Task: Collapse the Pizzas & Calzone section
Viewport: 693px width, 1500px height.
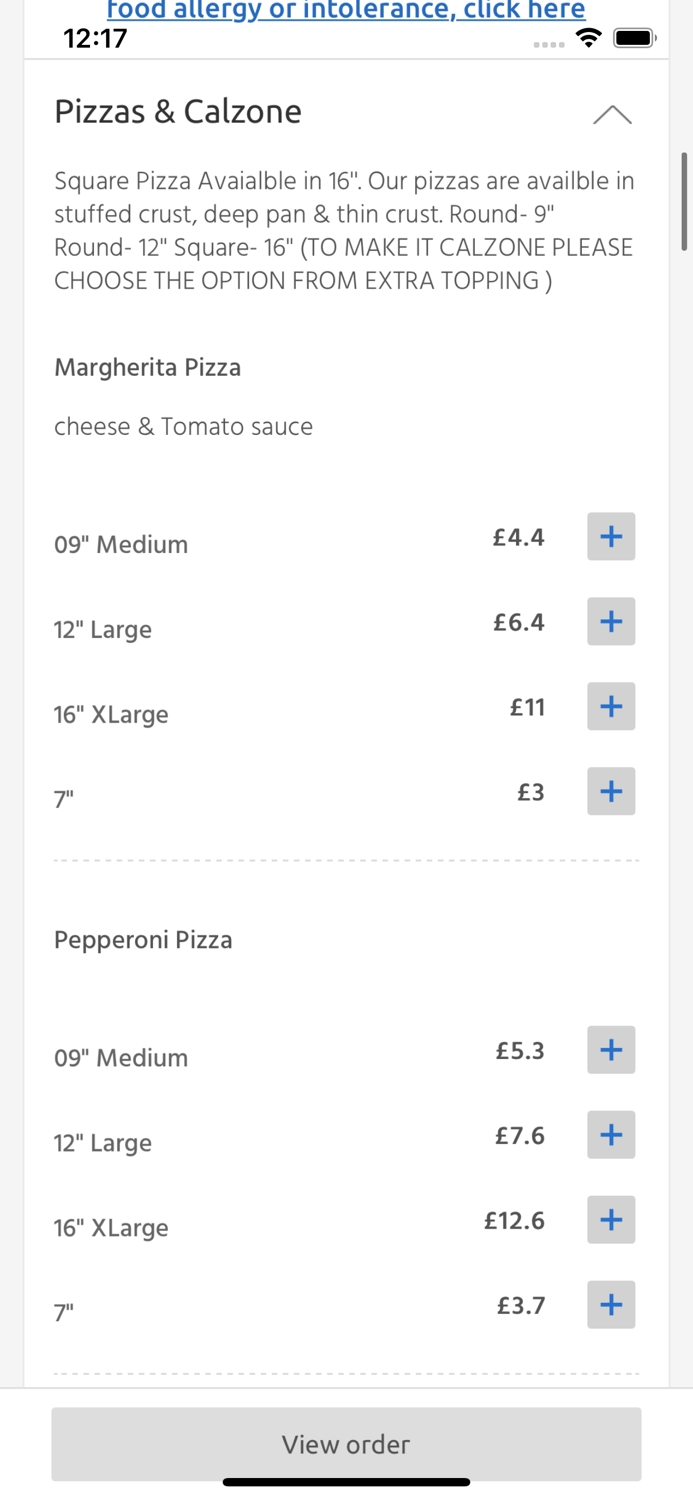Action: point(612,115)
